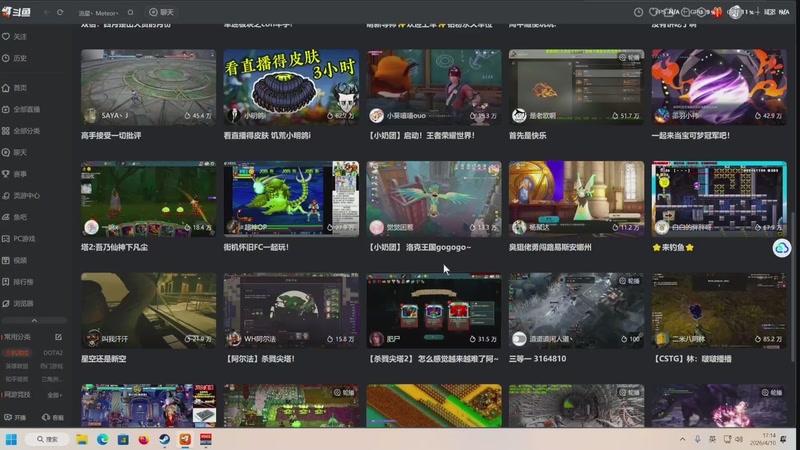Open 页游中心 in the sidebar
The image size is (800, 450).
point(21,195)
